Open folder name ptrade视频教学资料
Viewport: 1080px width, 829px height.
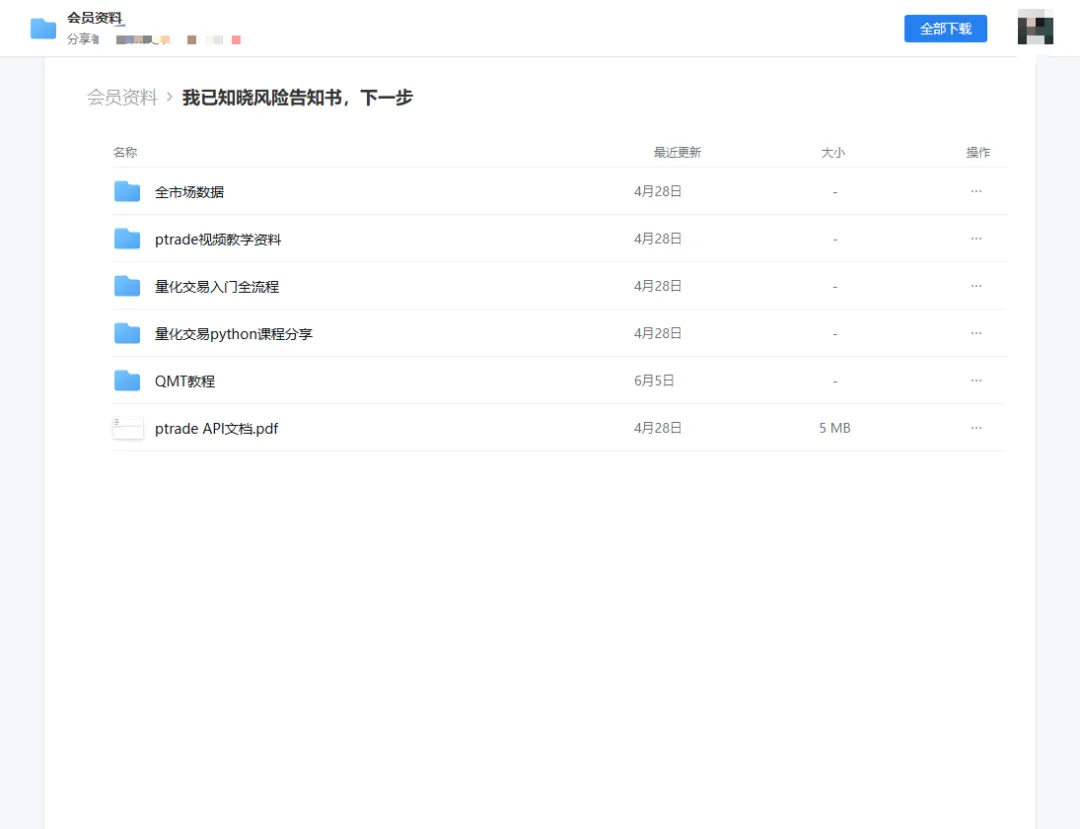(x=218, y=240)
